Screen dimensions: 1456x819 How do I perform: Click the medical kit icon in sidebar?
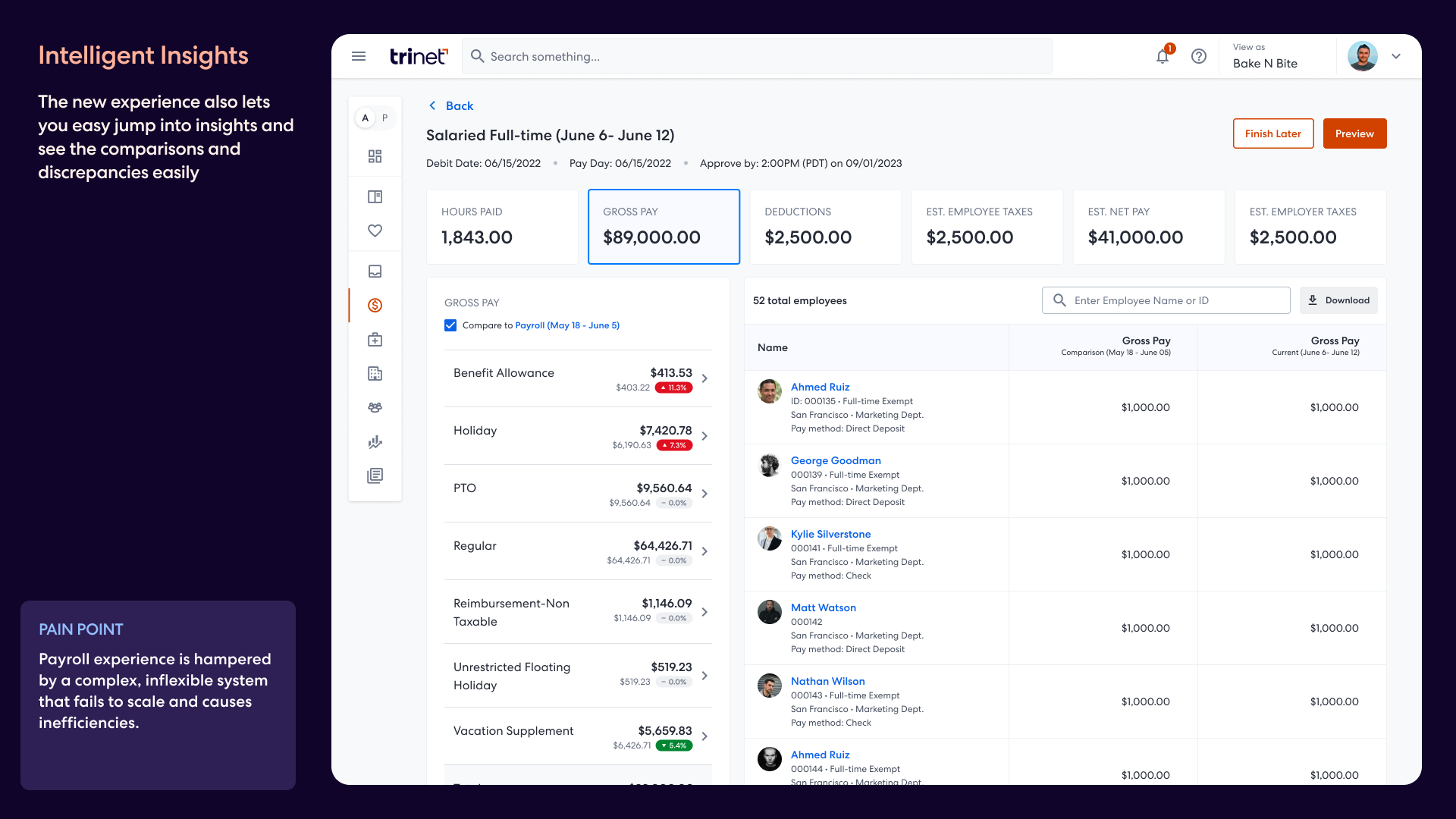[375, 339]
